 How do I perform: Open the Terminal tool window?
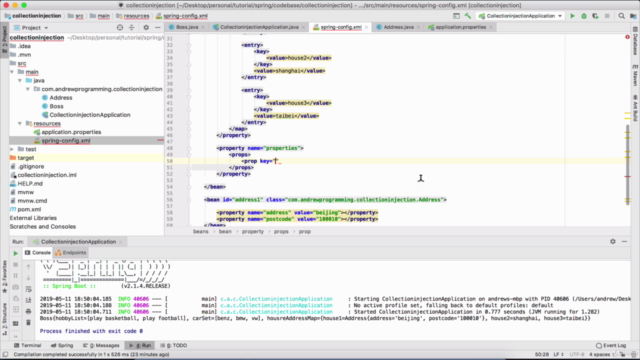(x=27, y=345)
